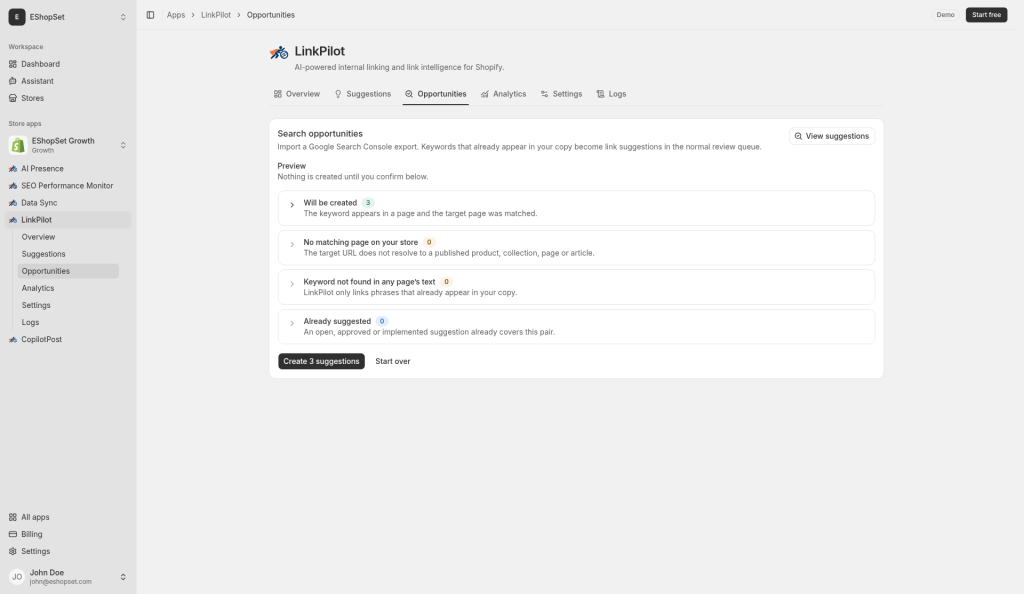Expand No matching page on your store
Viewport: 1024px width, 594px height.
pyautogui.click(x=576, y=247)
